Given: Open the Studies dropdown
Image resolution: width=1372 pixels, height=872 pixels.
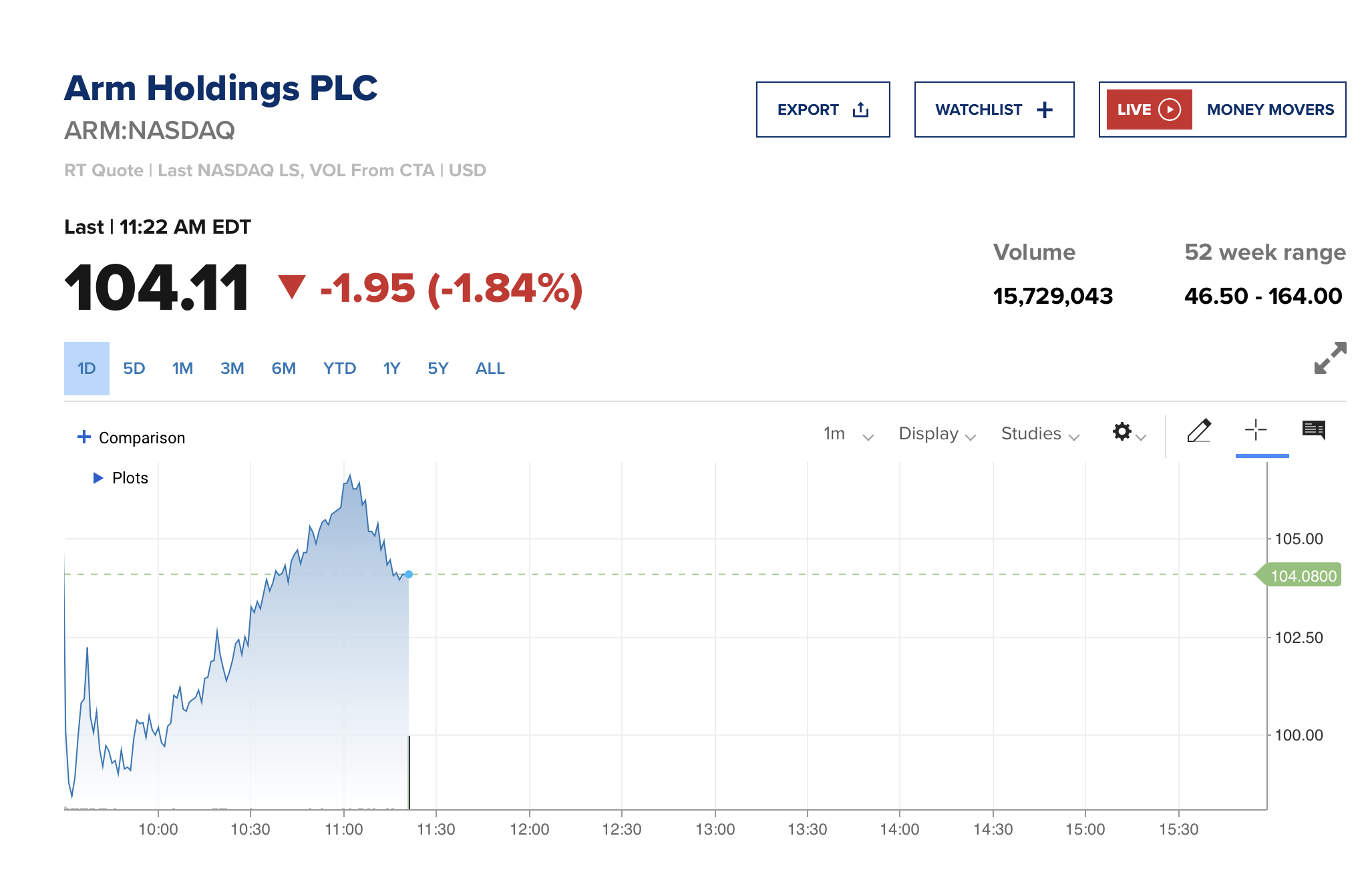Looking at the screenshot, I should pyautogui.click(x=1039, y=434).
